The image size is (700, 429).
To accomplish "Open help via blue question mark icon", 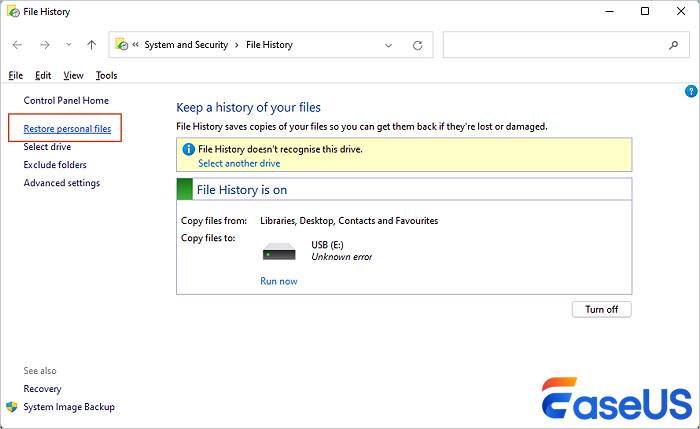I will click(690, 91).
